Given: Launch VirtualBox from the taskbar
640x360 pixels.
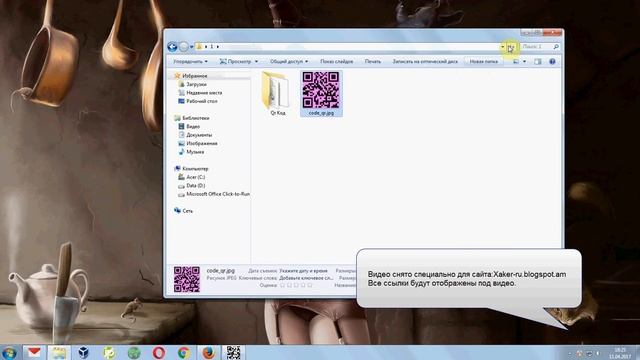Looking at the screenshot, I should (x=84, y=353).
